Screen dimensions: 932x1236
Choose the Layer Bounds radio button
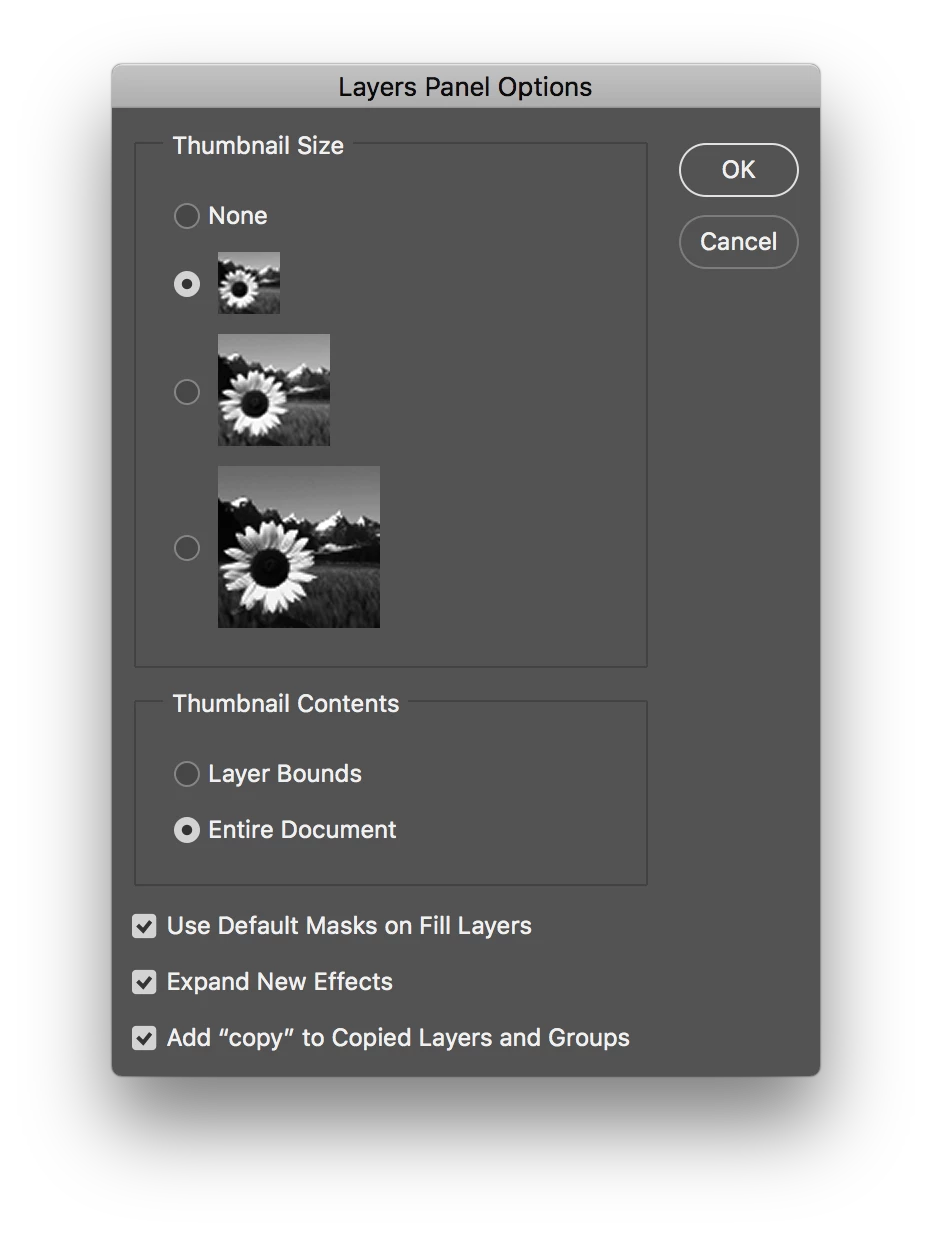pos(187,774)
